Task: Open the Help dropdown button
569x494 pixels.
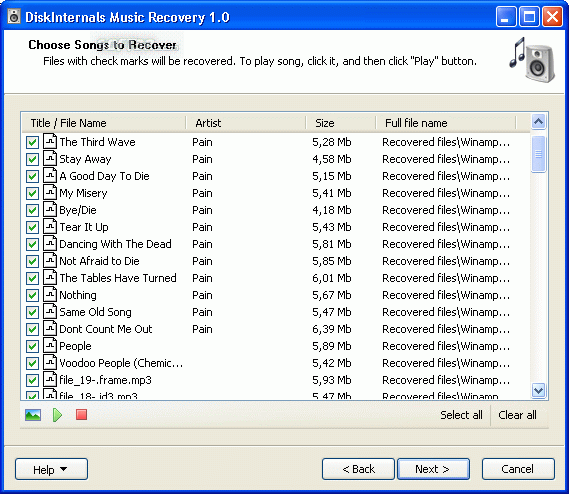Action: pos(51,469)
